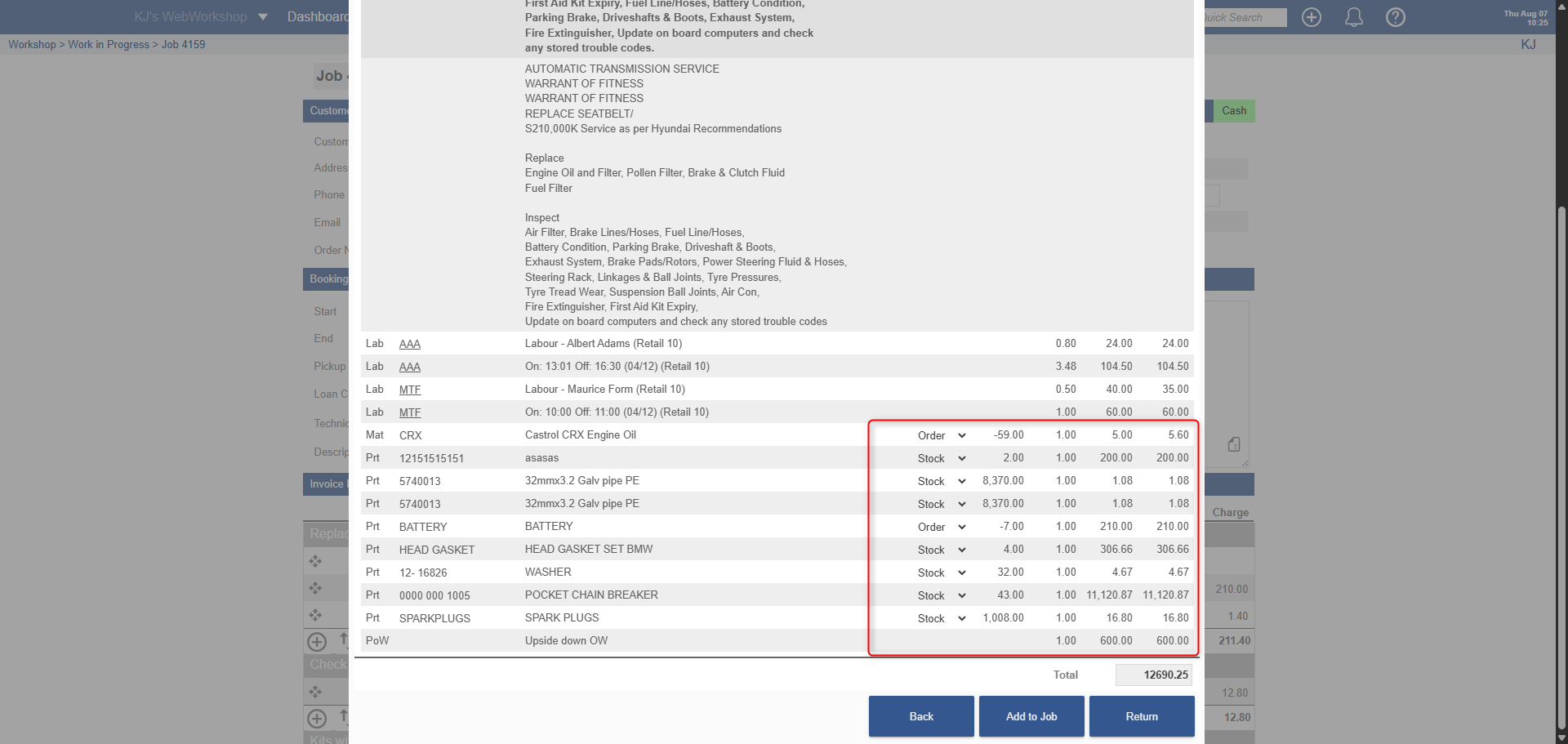Image resolution: width=1568 pixels, height=744 pixels.
Task: Click the move handle in the 210.00 charge row
Action: pyautogui.click(x=316, y=588)
